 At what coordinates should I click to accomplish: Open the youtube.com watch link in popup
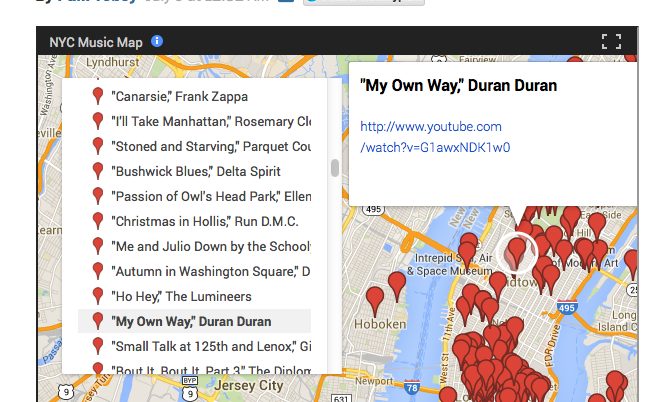[x=435, y=137]
